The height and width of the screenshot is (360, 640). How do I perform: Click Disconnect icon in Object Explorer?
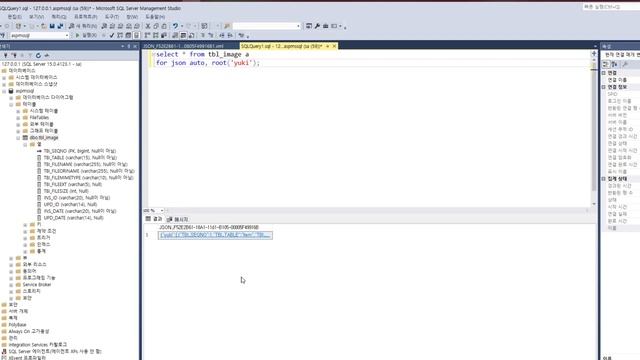pyautogui.click(x=14, y=55)
